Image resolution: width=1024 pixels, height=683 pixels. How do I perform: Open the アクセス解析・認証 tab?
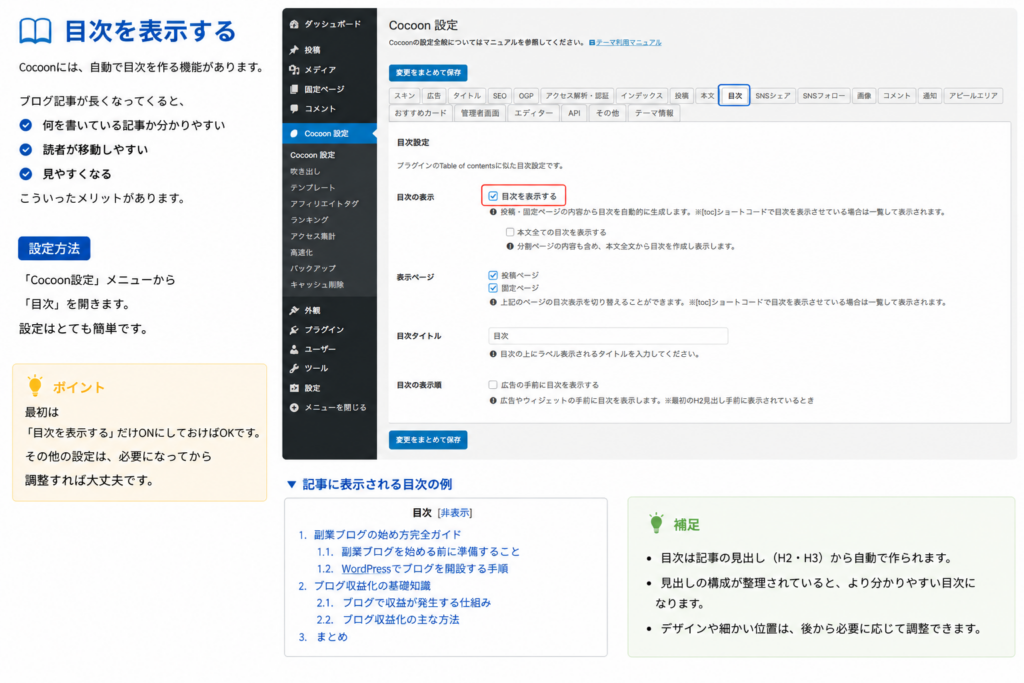pyautogui.click(x=577, y=95)
